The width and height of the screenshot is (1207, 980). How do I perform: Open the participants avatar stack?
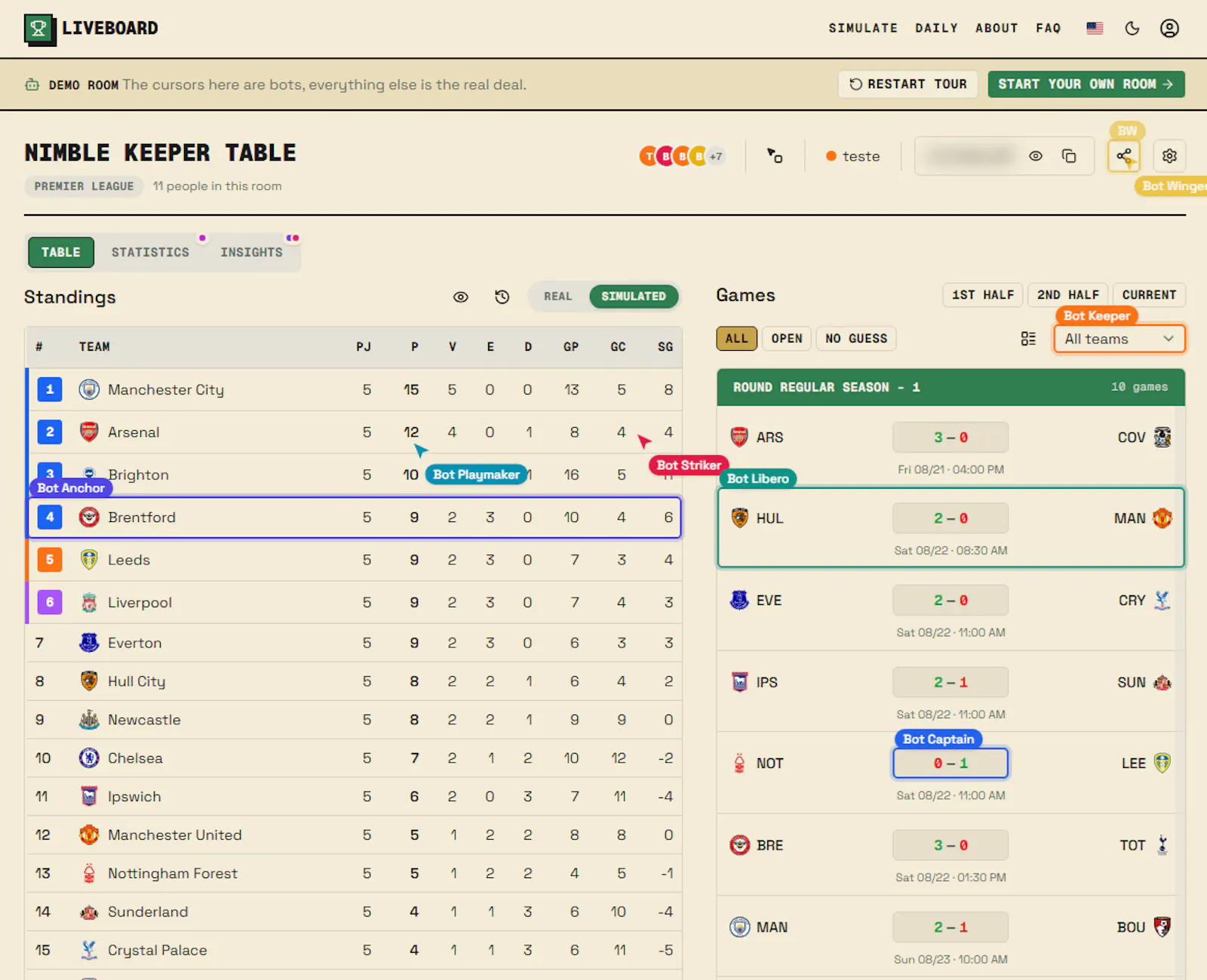coord(682,156)
